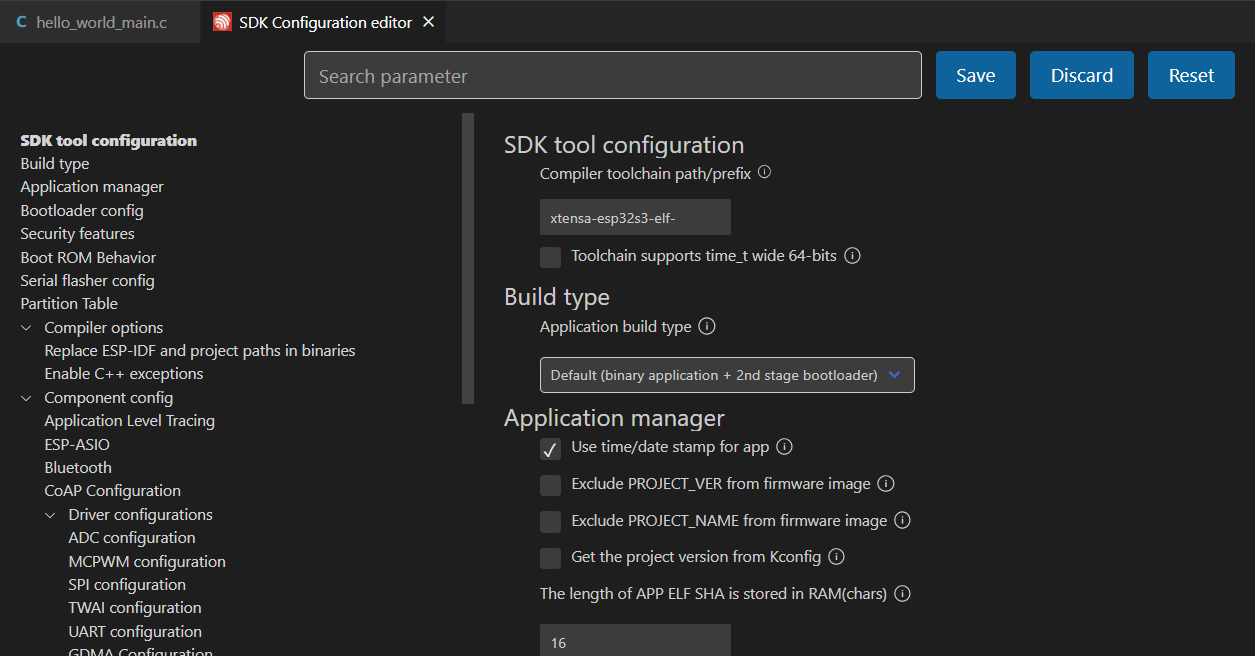Click the Build type section heading
1255x656 pixels.
point(557,297)
